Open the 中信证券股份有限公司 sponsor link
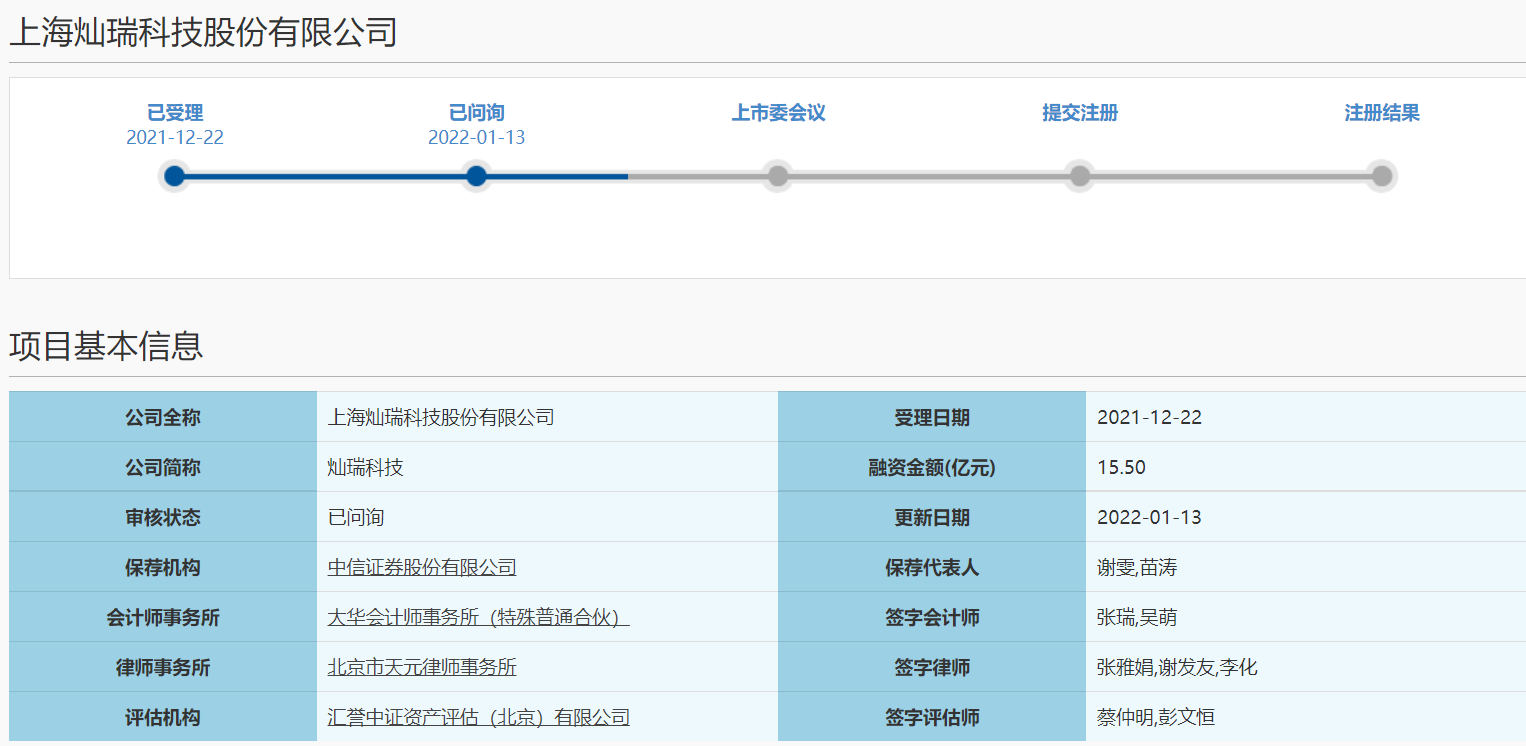Screen dimensions: 1526x746 click(x=422, y=568)
